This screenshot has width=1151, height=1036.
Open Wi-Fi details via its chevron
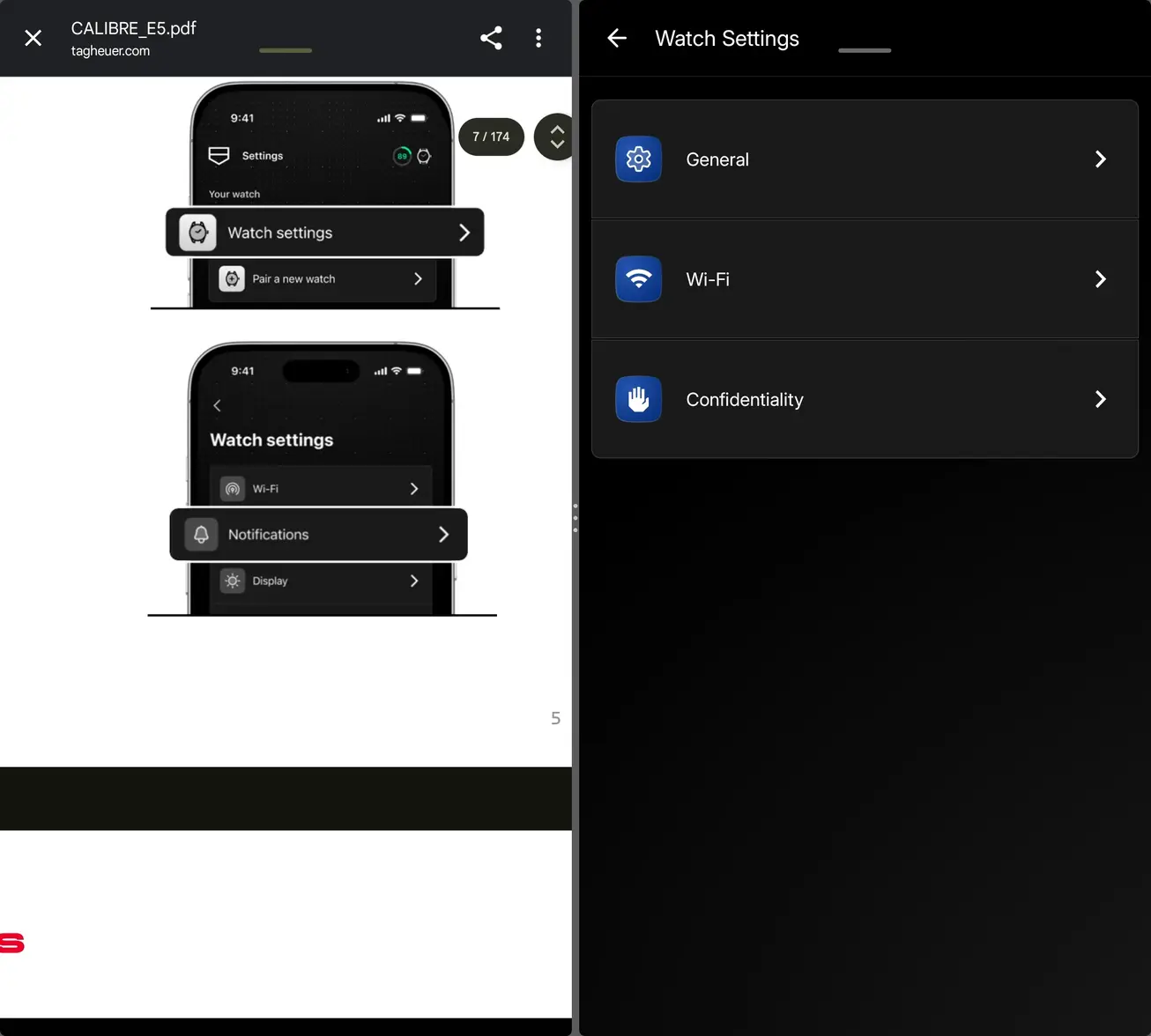(1101, 279)
